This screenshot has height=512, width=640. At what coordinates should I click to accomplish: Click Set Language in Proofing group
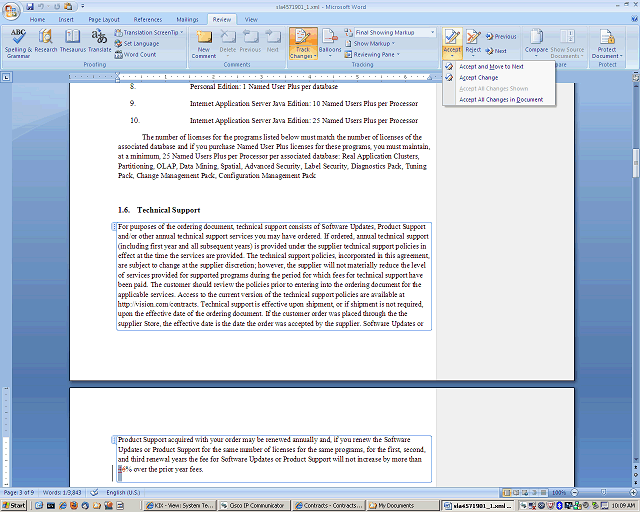(137, 43)
